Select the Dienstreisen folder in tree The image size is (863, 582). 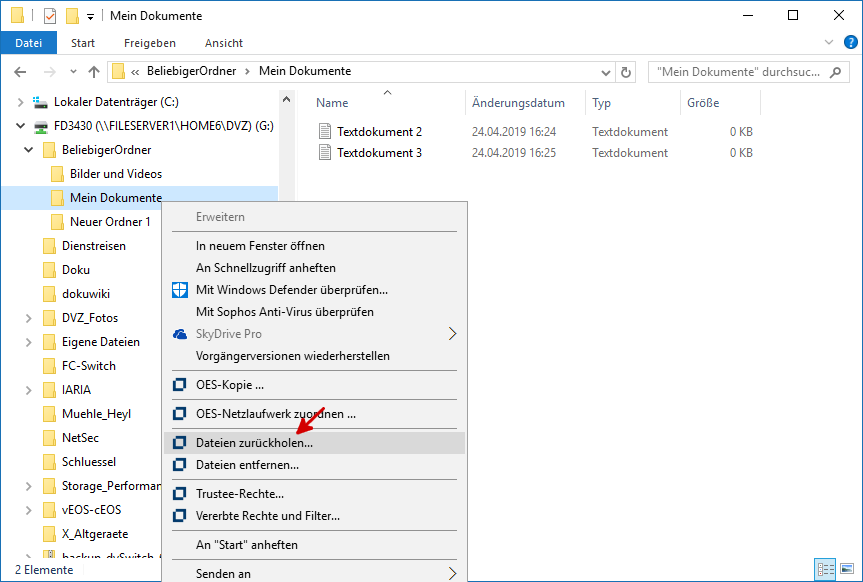93,246
